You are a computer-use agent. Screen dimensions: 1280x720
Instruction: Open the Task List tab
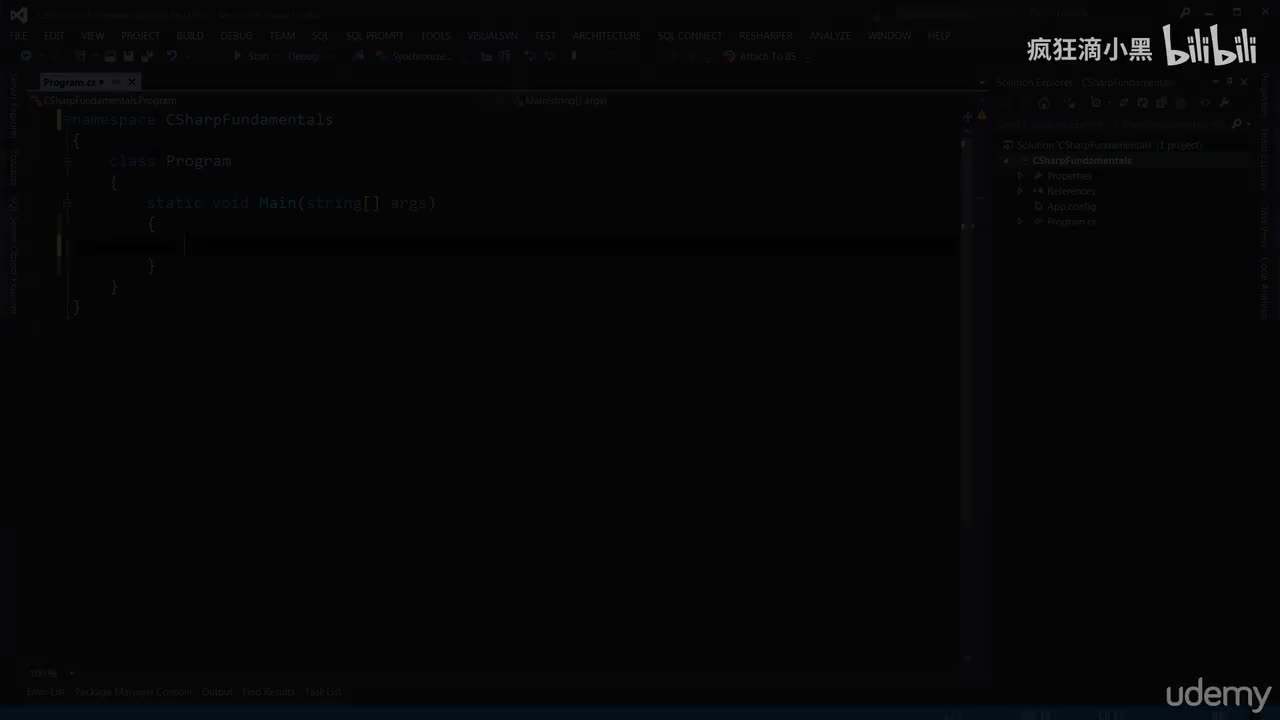click(x=323, y=692)
